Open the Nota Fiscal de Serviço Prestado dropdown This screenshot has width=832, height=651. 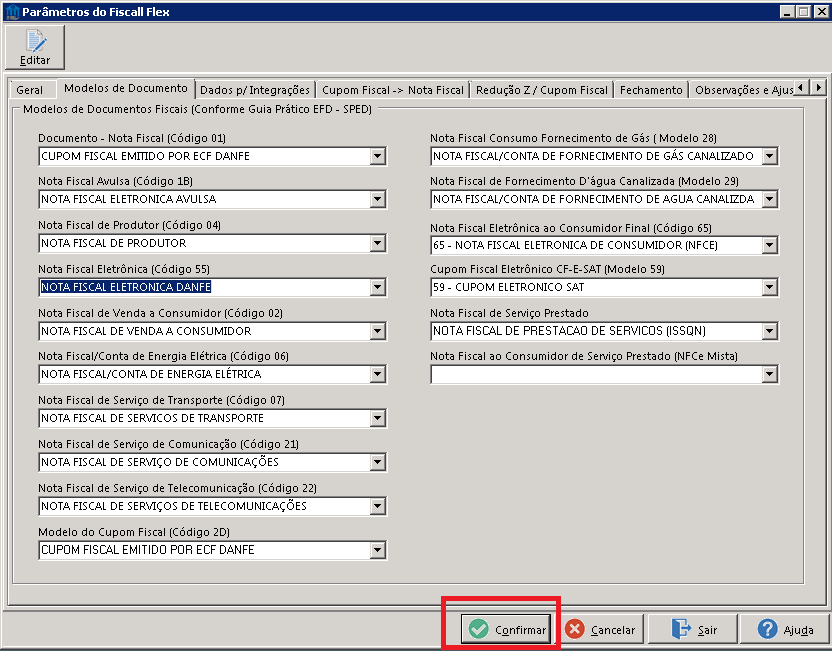(769, 331)
